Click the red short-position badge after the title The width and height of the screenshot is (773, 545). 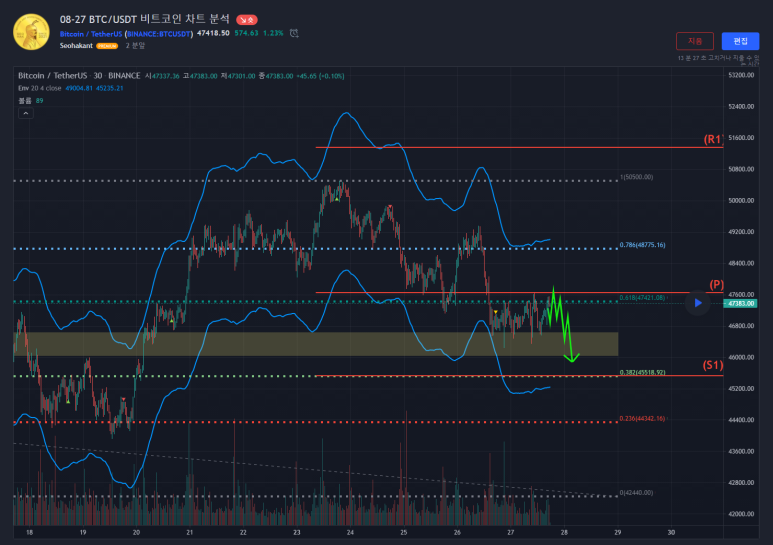pos(247,19)
